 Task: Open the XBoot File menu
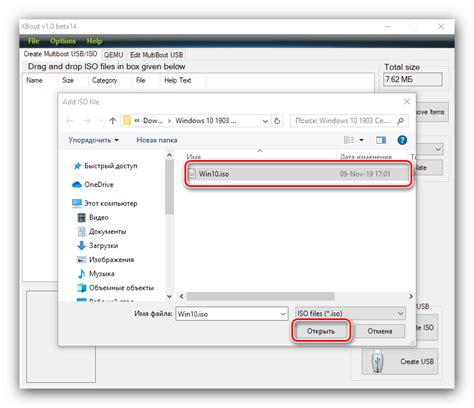tap(33, 41)
